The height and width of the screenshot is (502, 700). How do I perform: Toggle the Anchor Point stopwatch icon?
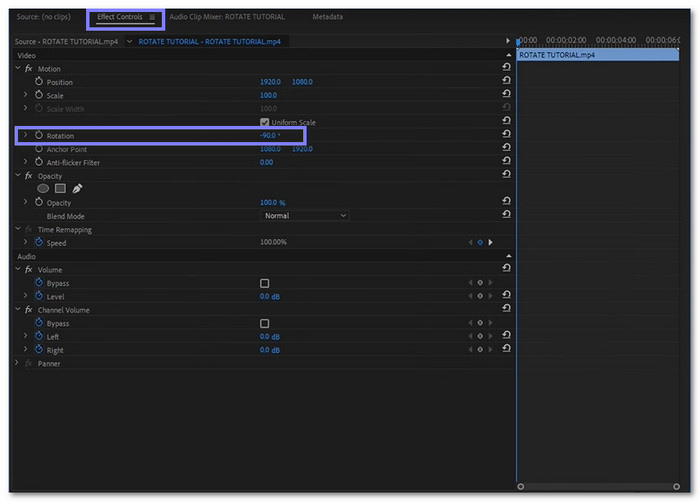click(39, 148)
